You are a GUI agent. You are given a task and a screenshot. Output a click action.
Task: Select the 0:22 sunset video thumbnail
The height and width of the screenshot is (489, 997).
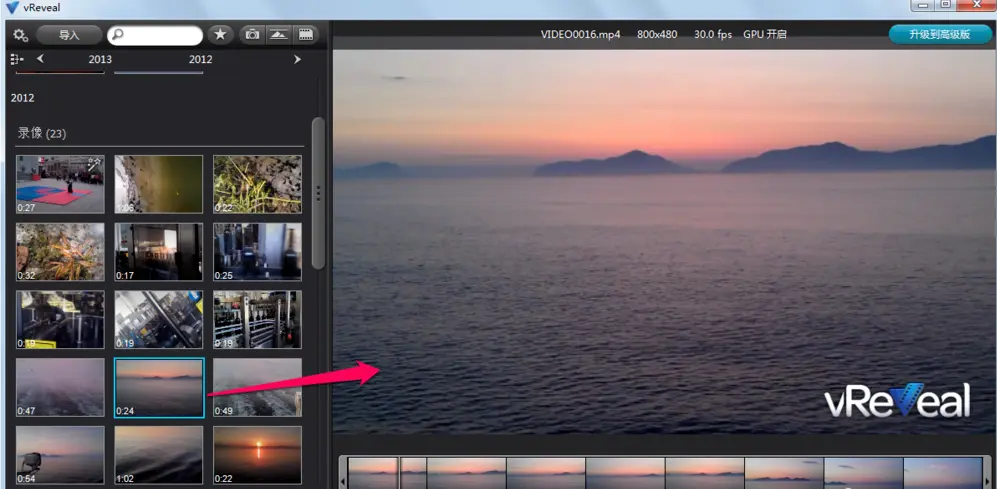[258, 455]
